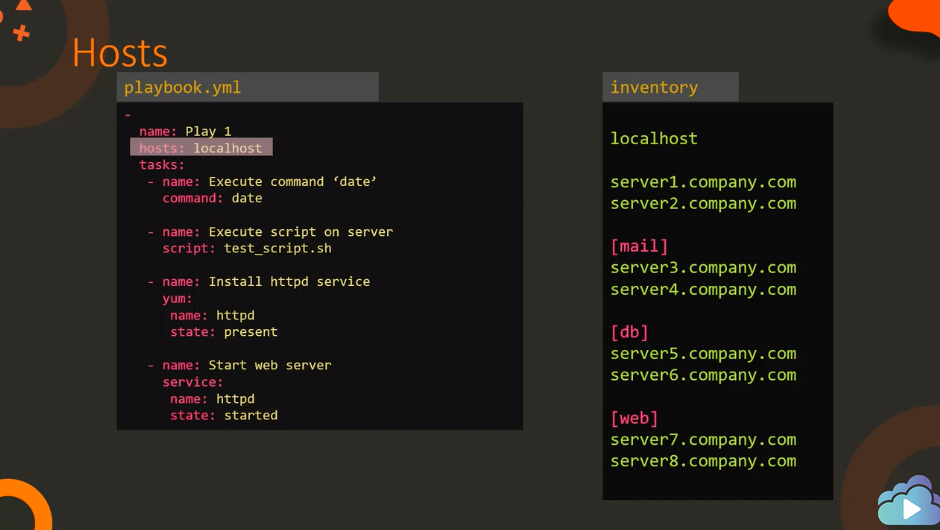Click the 'yum:' module line
940x530 pixels.
(x=177, y=298)
